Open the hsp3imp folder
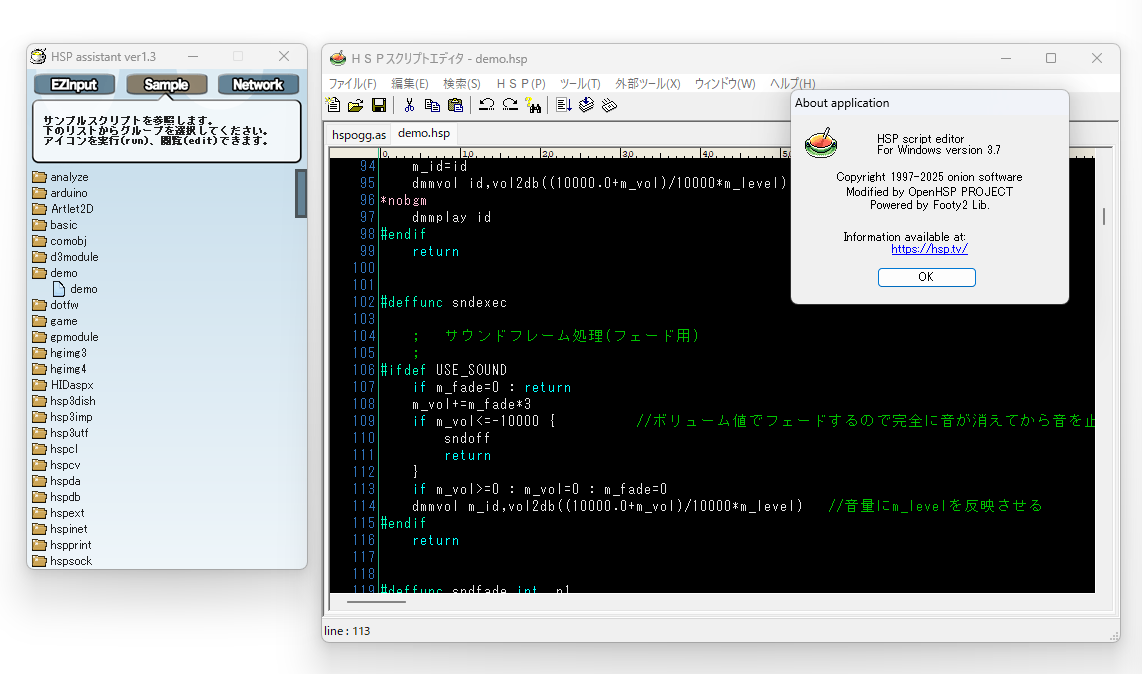 click(x=63, y=418)
